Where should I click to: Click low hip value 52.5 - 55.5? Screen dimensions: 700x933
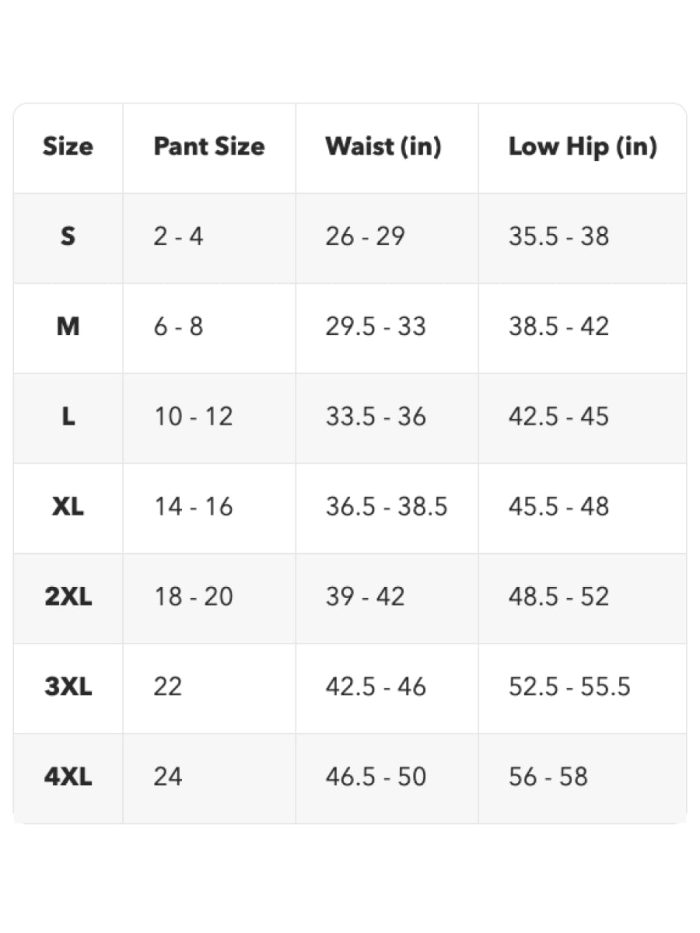[x=569, y=687]
